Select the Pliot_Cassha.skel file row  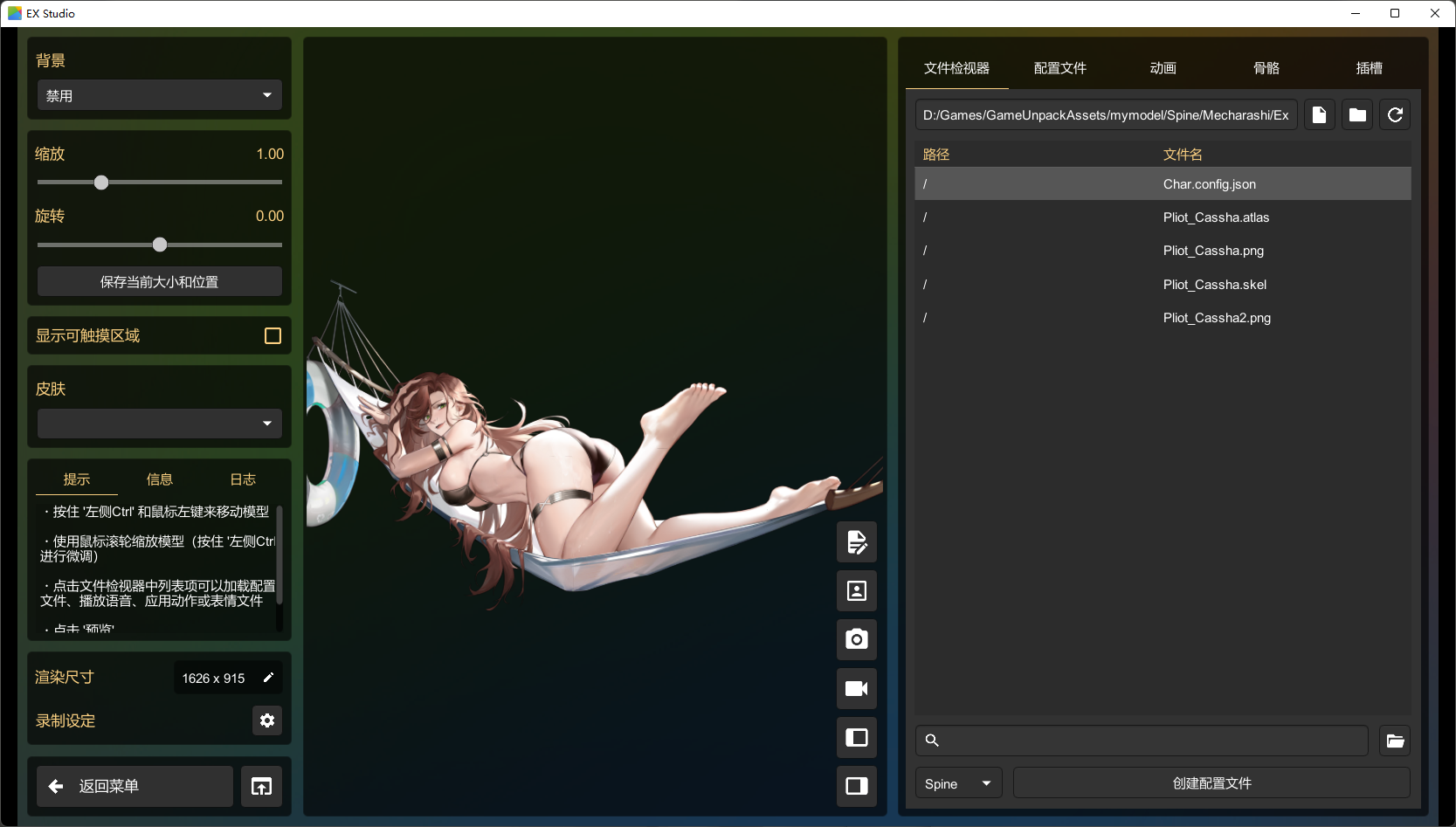coord(1163,285)
